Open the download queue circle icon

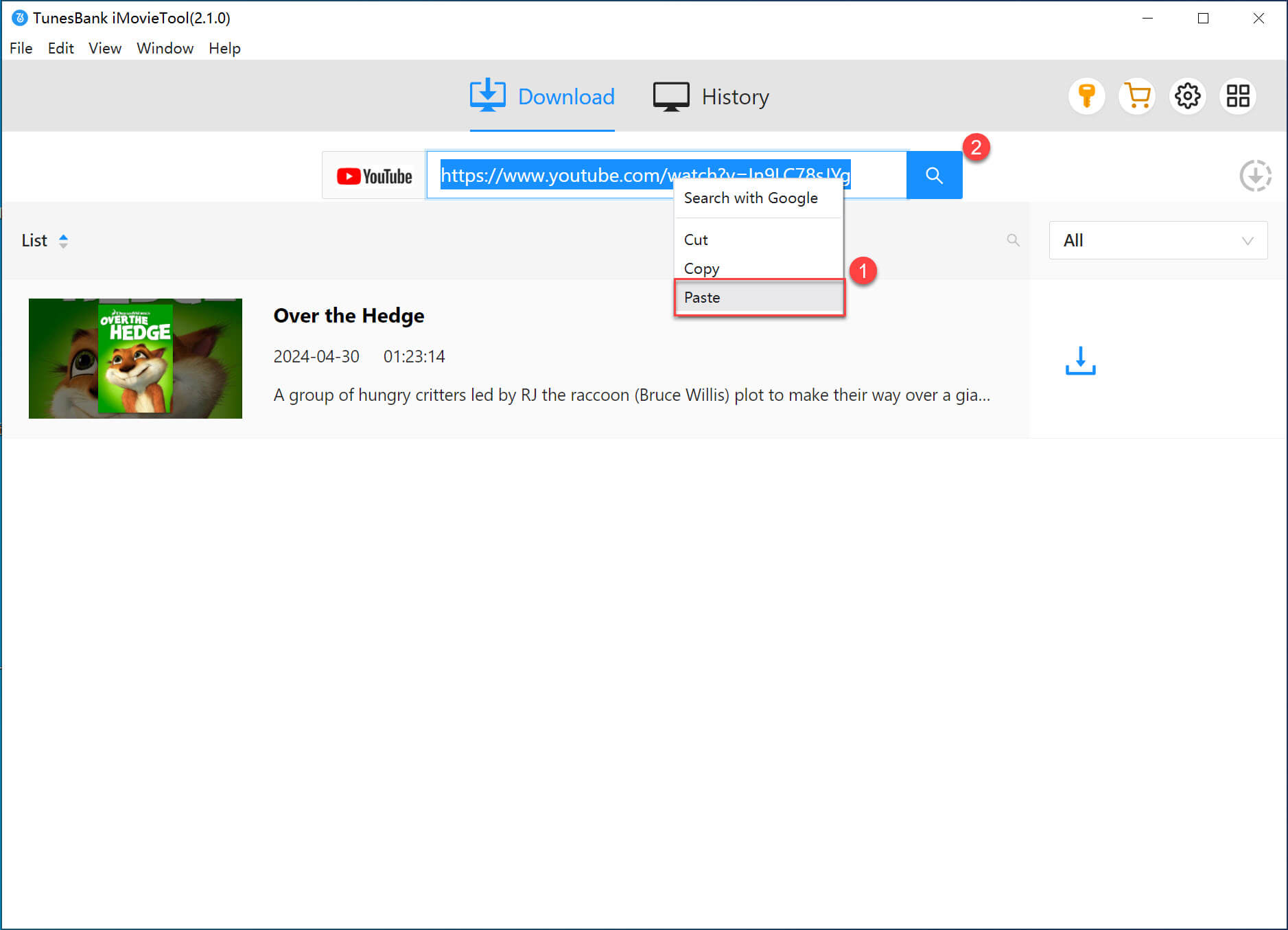click(x=1254, y=176)
